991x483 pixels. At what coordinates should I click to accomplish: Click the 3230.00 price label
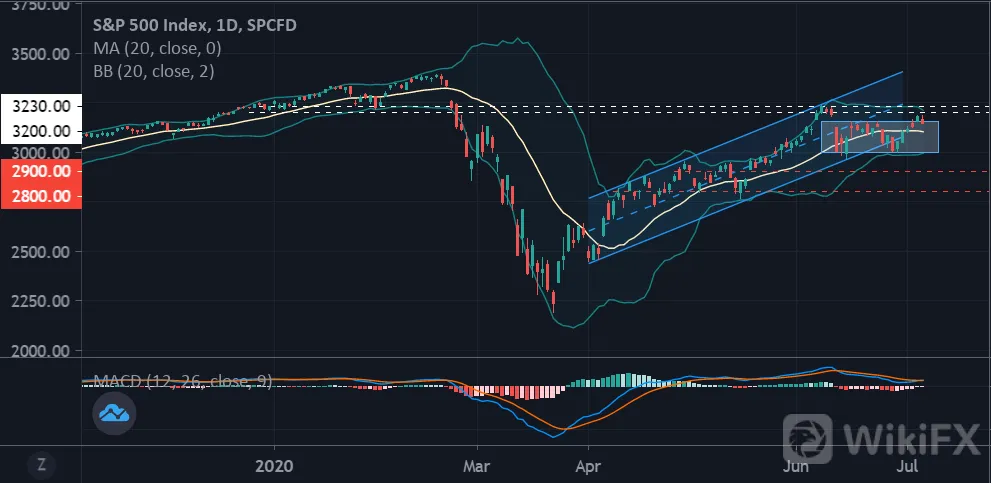click(41, 106)
